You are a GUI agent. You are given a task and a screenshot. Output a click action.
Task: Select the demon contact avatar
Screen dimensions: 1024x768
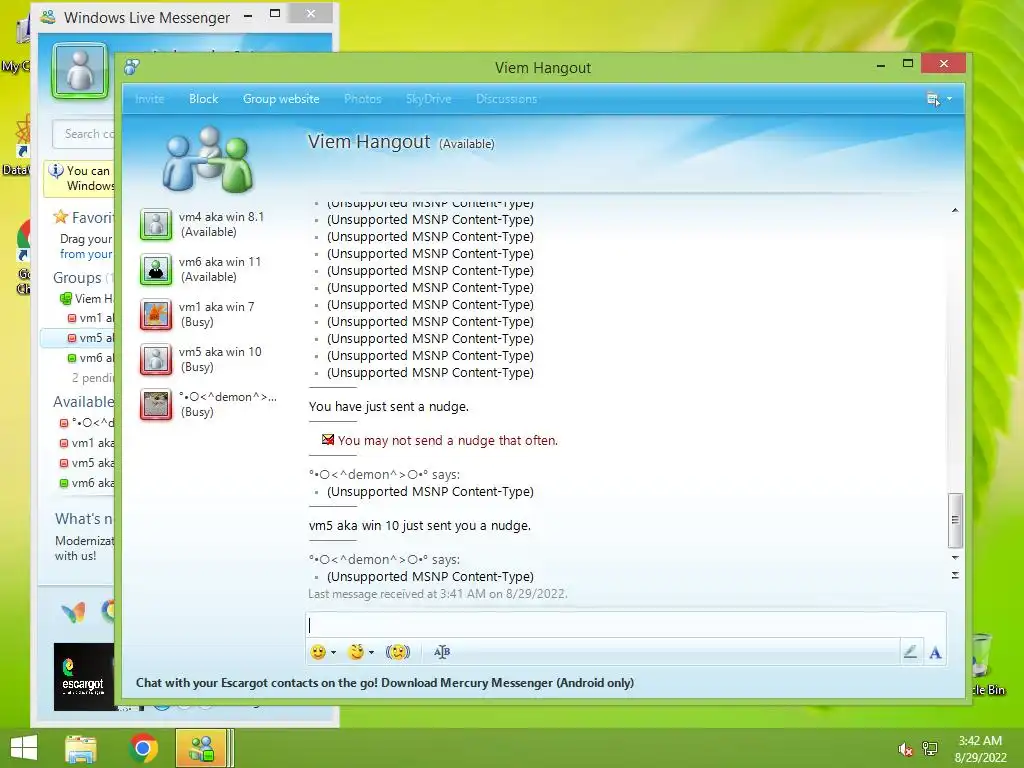point(156,404)
